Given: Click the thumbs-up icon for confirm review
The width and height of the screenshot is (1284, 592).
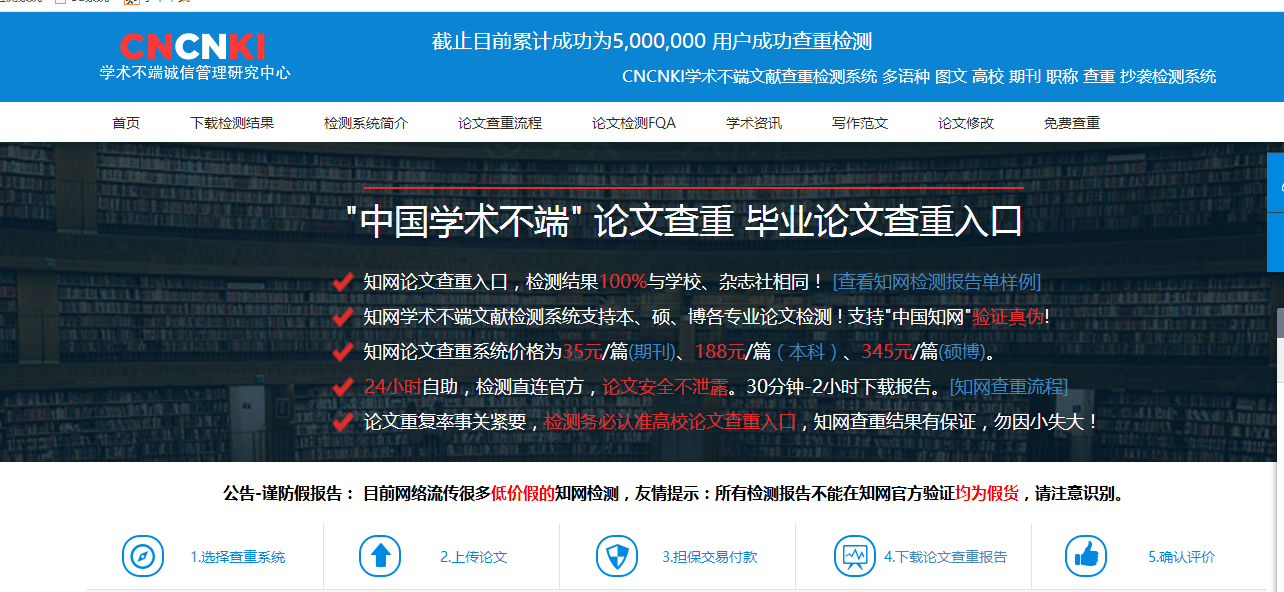Looking at the screenshot, I should pos(1085,556).
